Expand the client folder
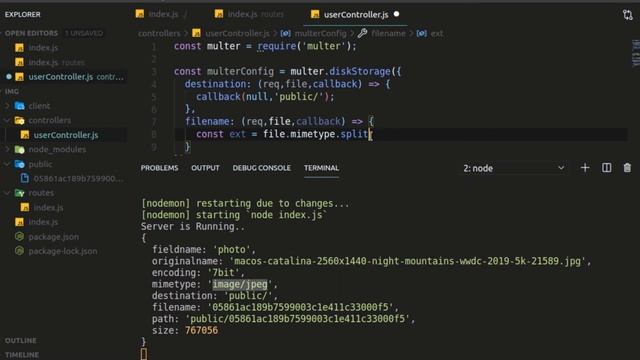Screen dimensions: 640x360 [39, 106]
